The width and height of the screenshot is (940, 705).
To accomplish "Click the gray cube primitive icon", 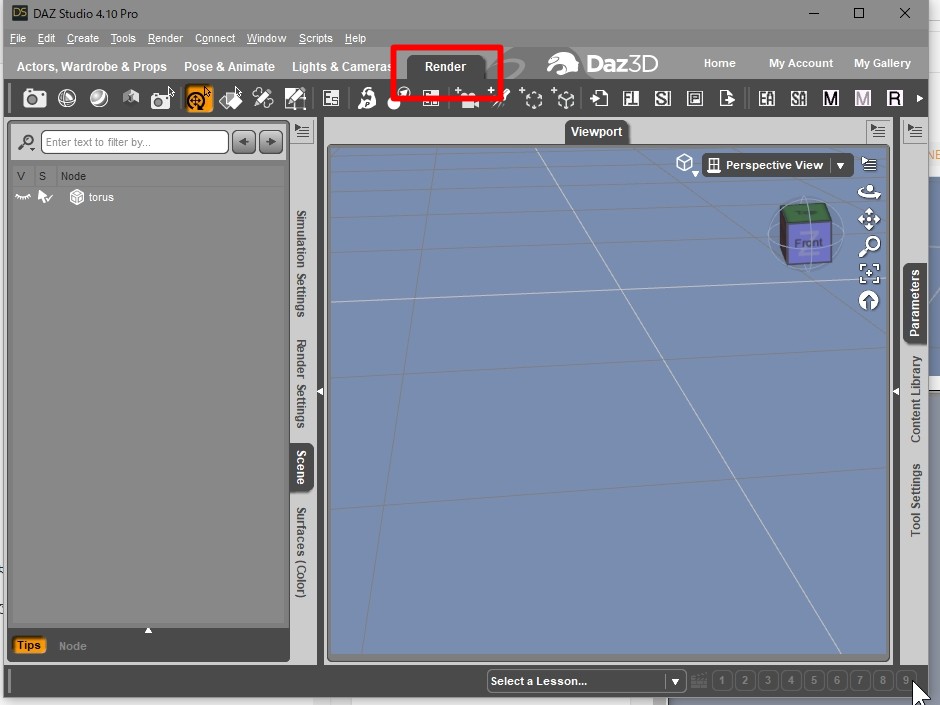I will click(131, 97).
